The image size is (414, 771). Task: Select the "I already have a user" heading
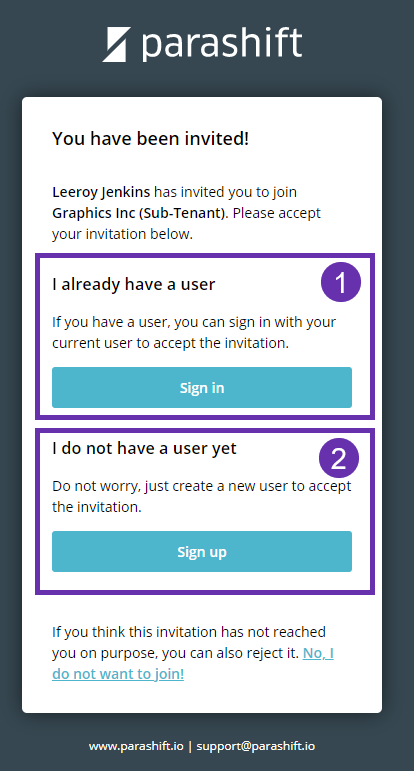coord(134,284)
